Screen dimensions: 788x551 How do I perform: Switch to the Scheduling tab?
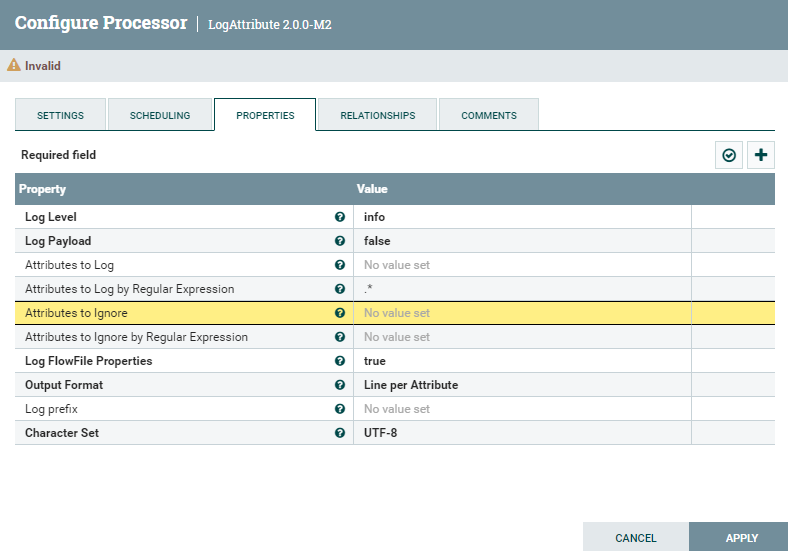tap(160, 115)
